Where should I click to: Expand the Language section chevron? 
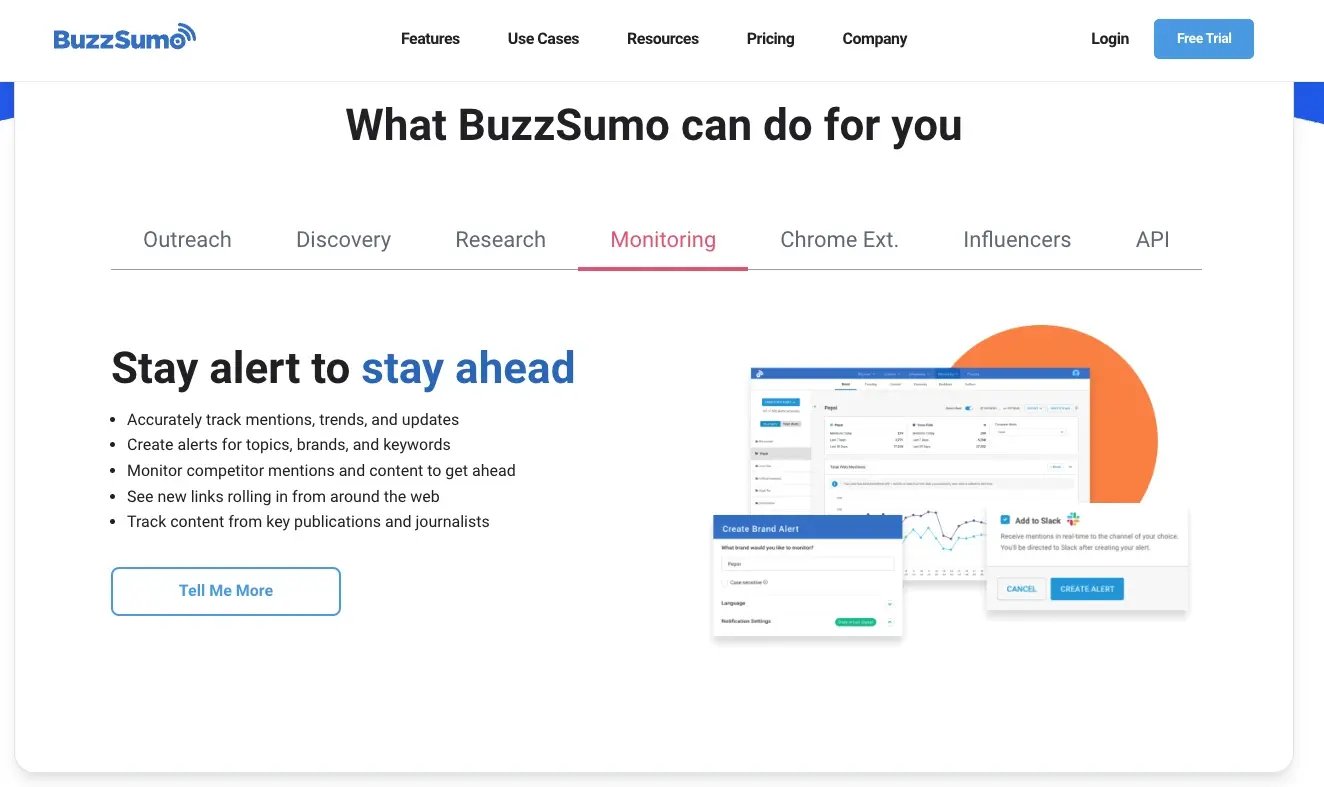890,603
